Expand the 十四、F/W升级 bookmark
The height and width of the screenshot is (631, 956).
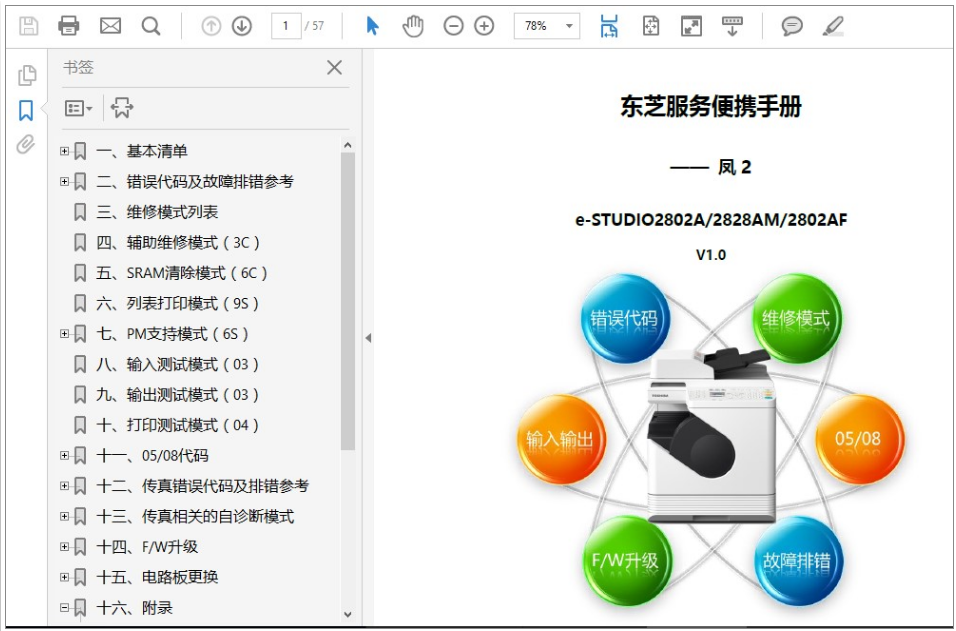tap(65, 547)
